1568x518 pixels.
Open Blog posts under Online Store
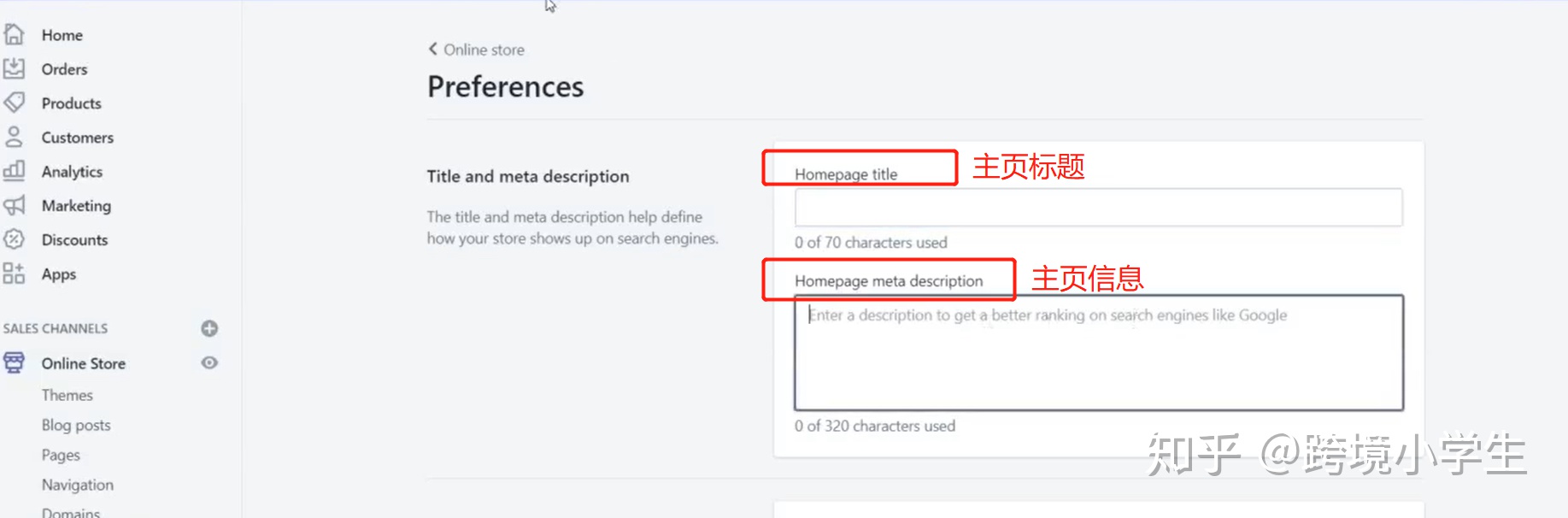click(x=76, y=425)
